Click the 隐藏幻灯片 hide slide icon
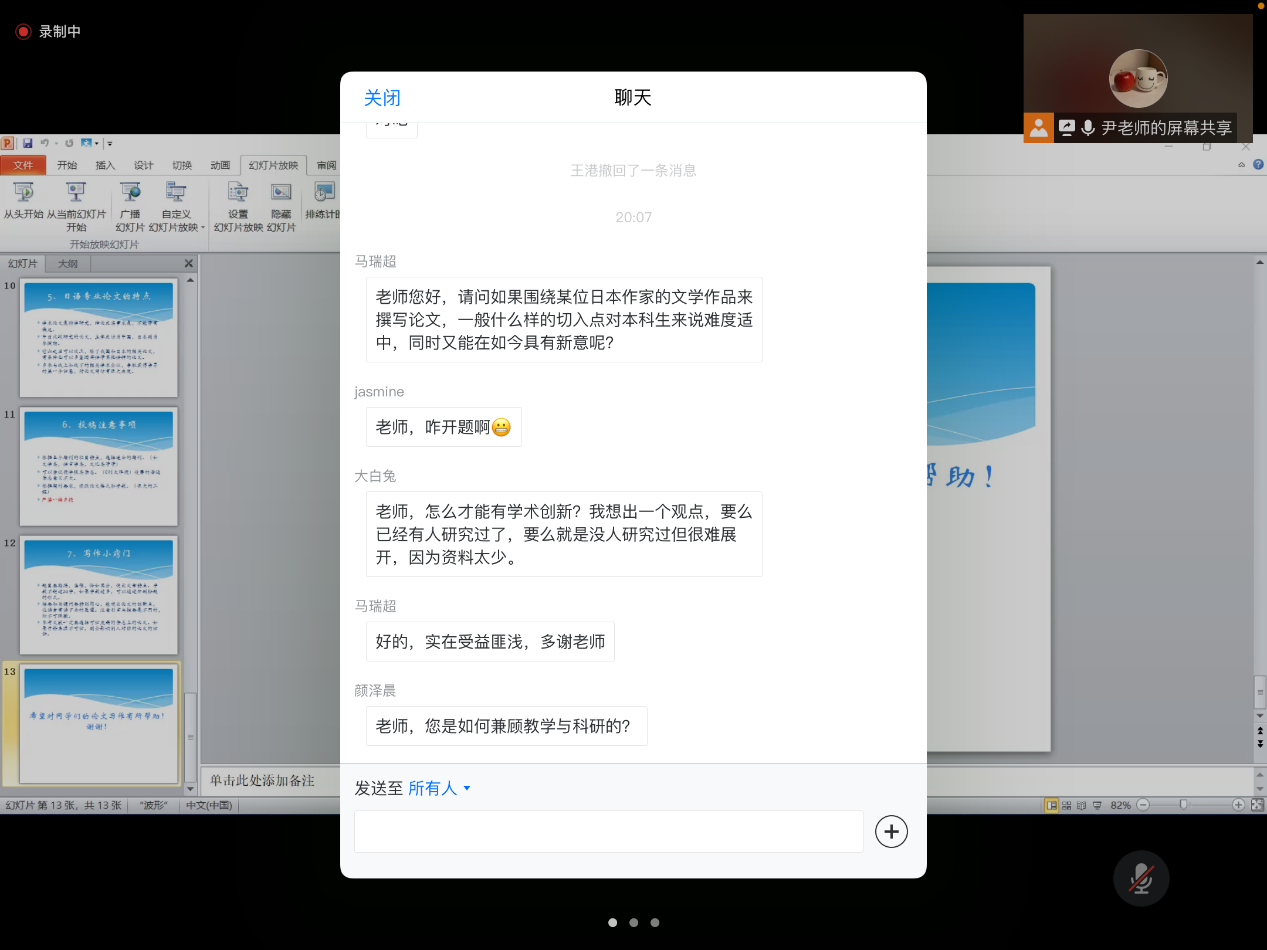Image resolution: width=1267 pixels, height=950 pixels. point(282,193)
